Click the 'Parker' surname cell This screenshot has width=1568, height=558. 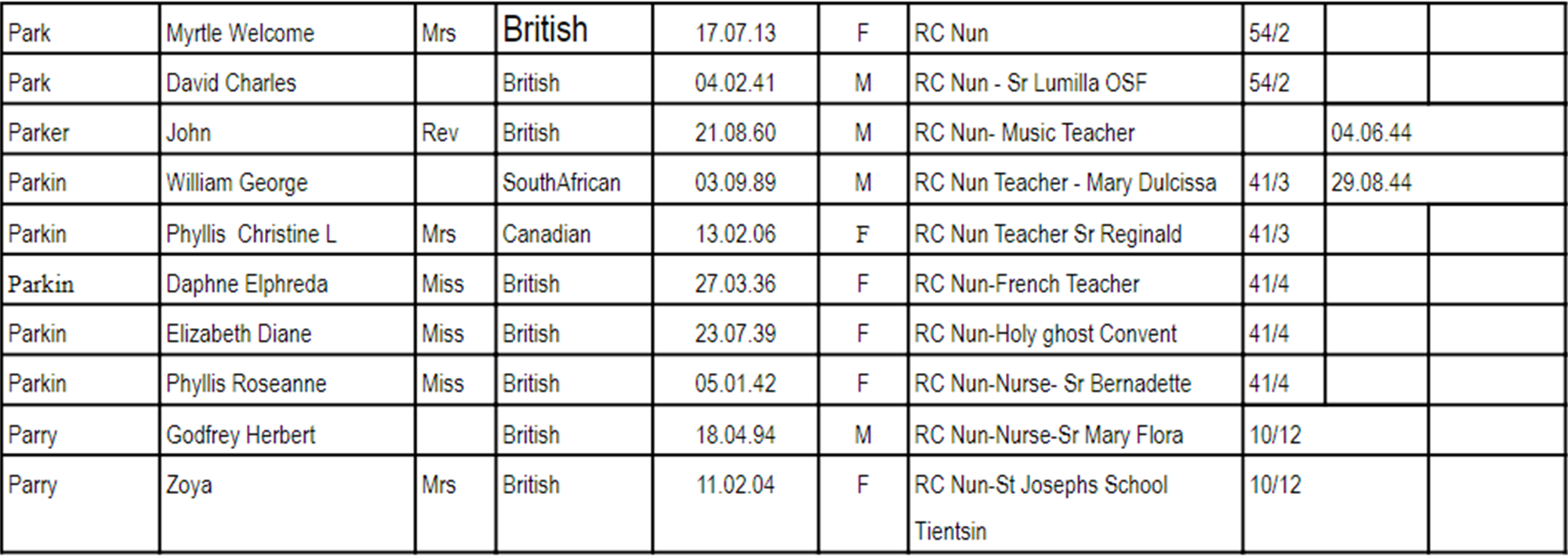tap(81, 129)
